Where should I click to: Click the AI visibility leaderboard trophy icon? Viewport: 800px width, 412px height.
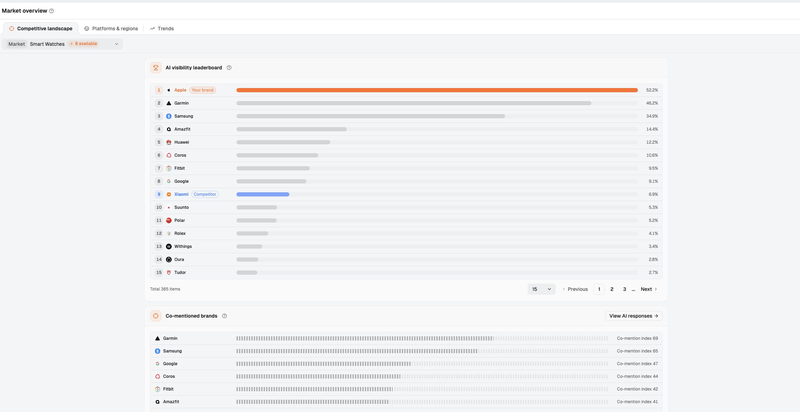(x=156, y=68)
